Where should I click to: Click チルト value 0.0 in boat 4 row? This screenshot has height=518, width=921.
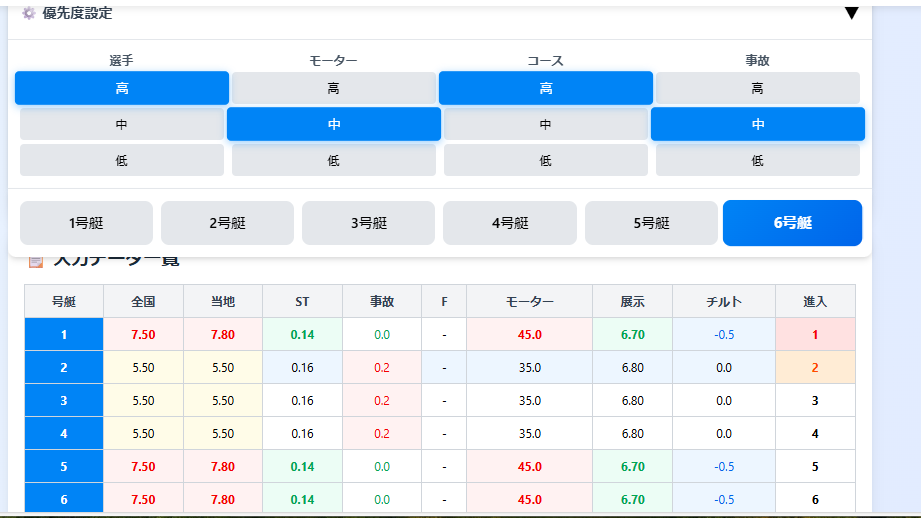724,433
